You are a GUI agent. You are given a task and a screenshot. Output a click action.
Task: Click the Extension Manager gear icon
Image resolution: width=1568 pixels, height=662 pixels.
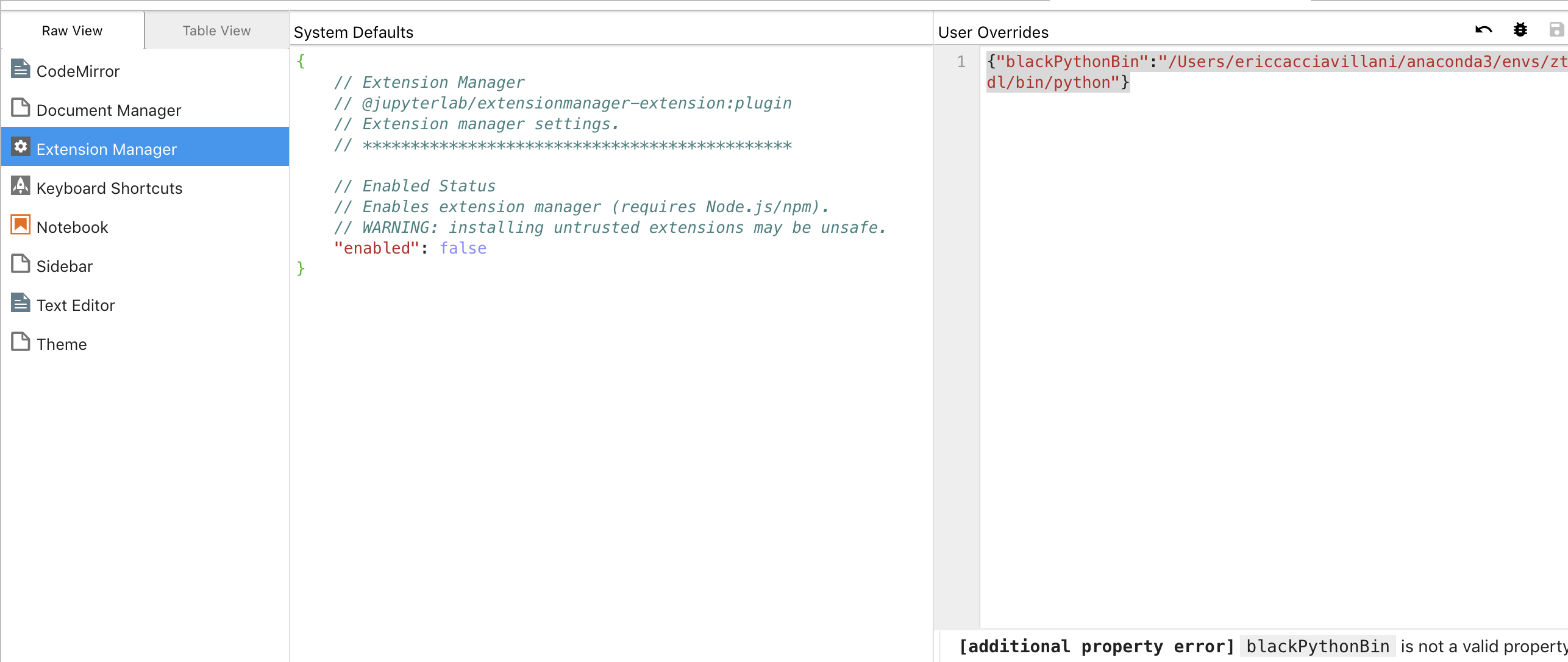point(21,147)
